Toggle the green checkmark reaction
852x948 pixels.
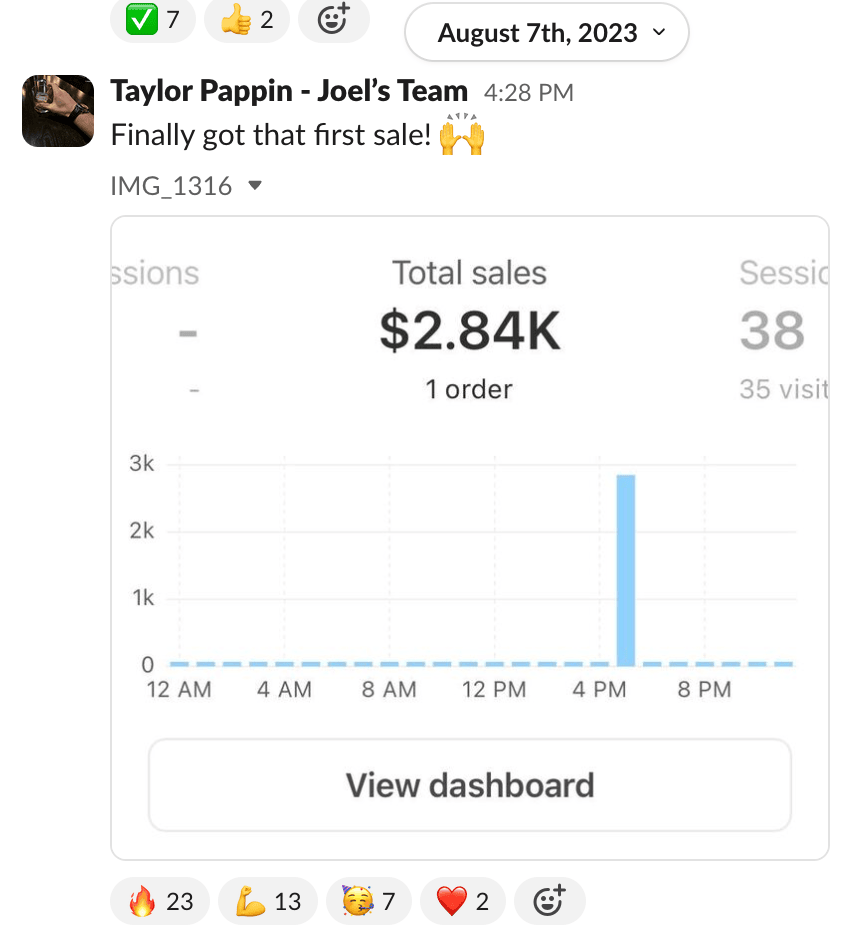click(x=152, y=19)
